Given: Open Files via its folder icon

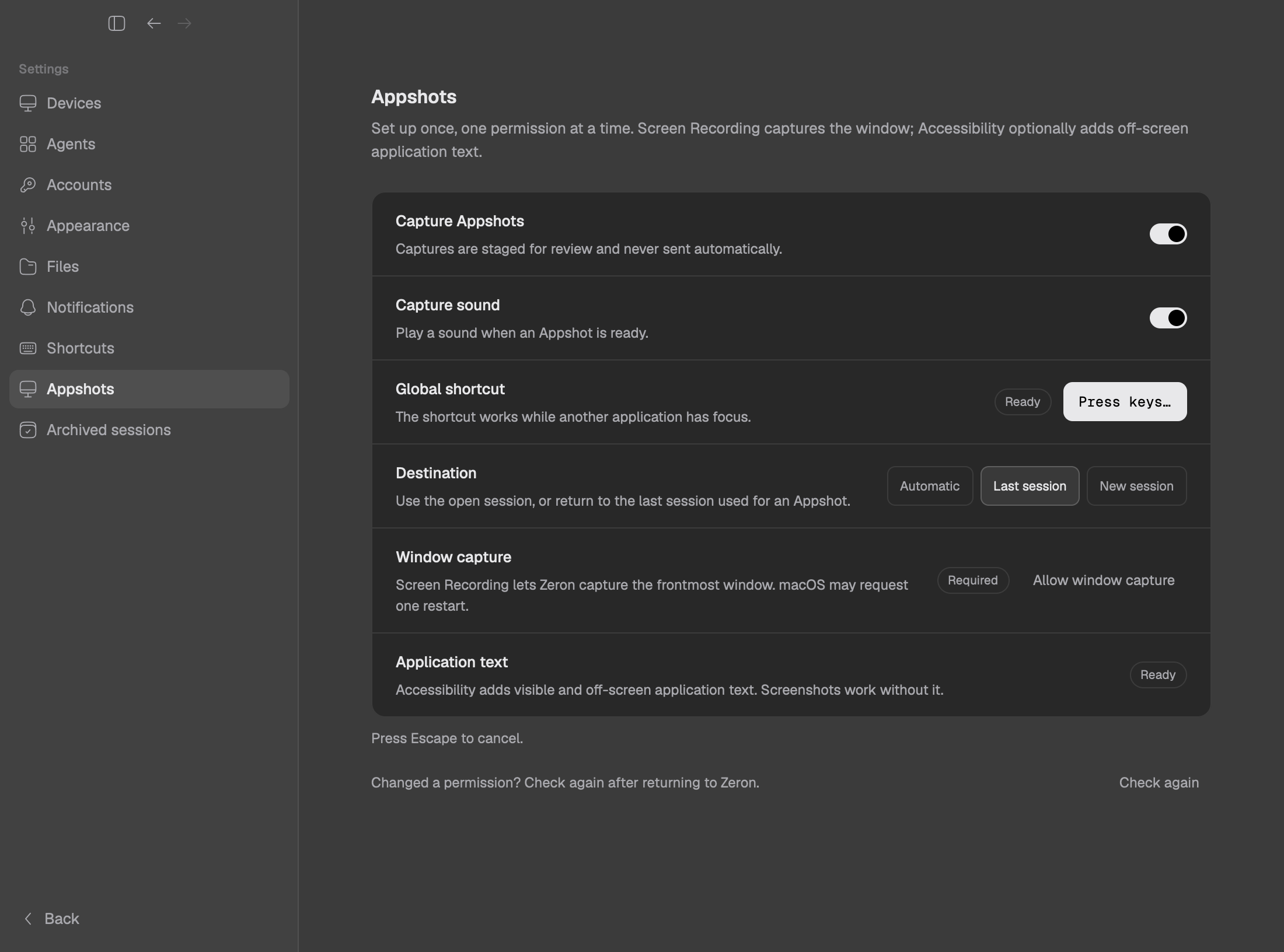Looking at the screenshot, I should (28, 267).
